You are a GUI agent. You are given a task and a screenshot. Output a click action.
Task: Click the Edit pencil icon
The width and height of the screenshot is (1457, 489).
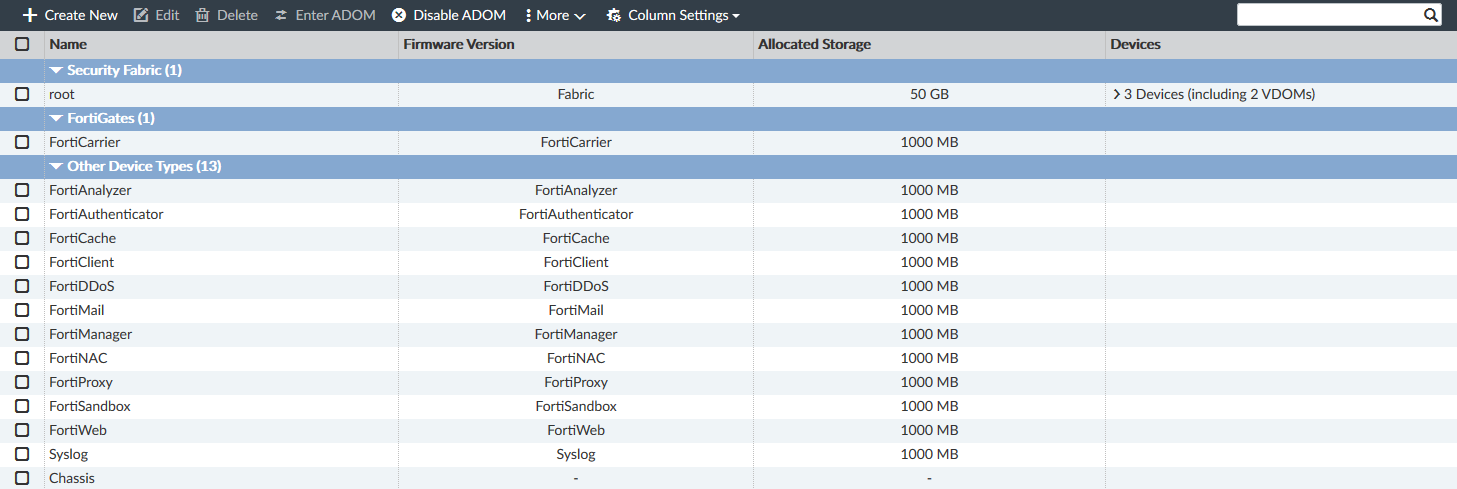click(x=141, y=15)
